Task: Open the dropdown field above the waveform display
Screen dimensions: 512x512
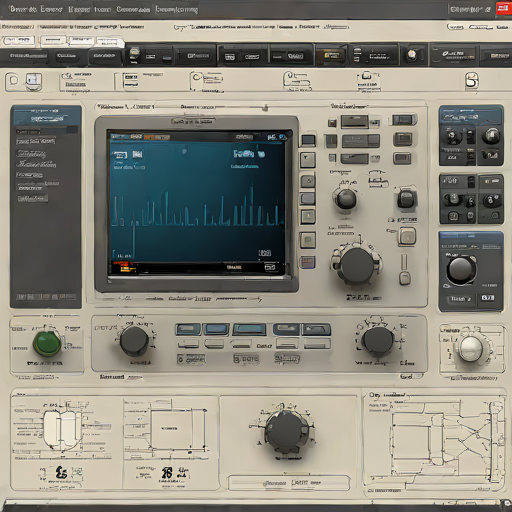Action: tap(193, 121)
